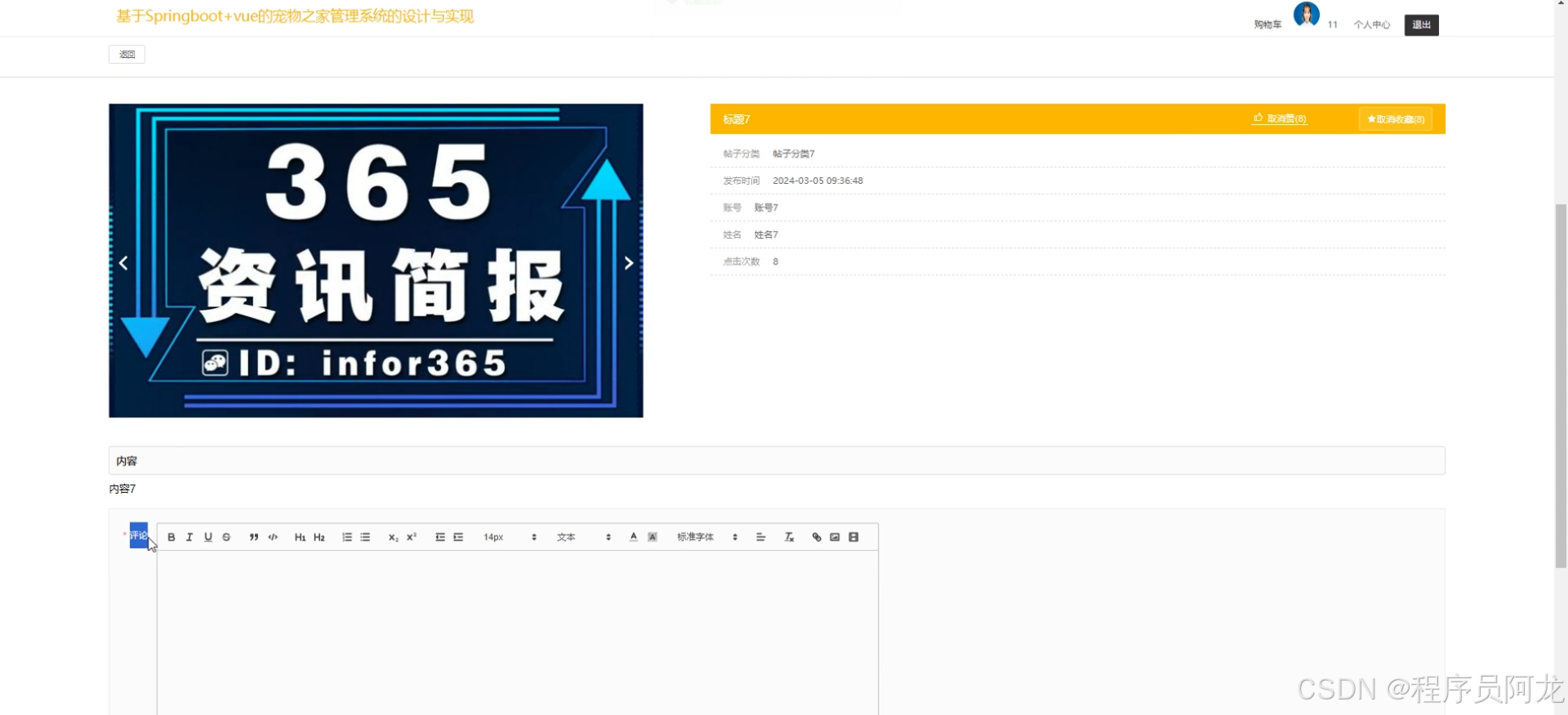1568x715 pixels.
Task: Insert a code block with the code icon
Action: coord(273,537)
